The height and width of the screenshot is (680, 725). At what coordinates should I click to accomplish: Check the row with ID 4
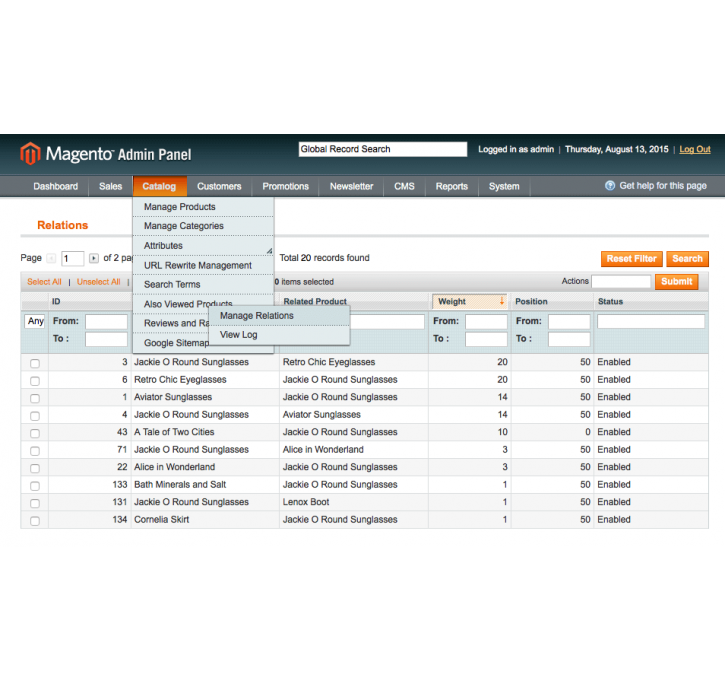point(35,416)
